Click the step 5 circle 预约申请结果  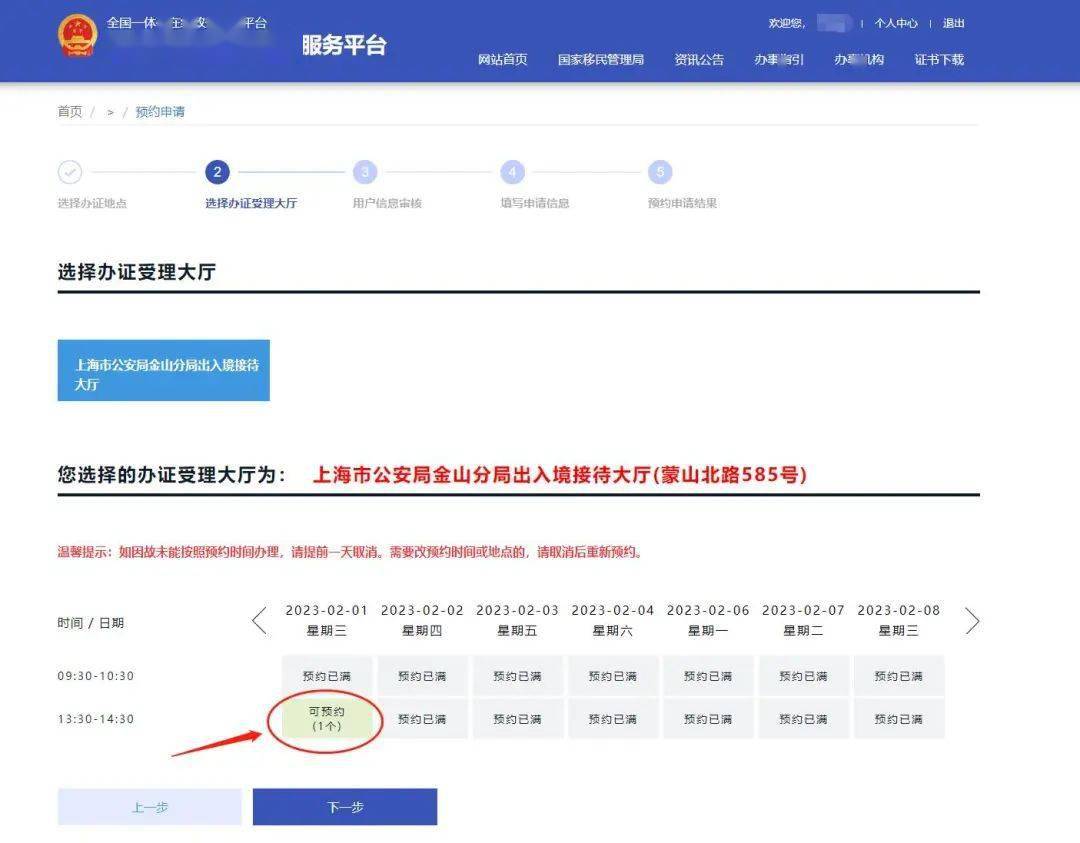[x=660, y=172]
